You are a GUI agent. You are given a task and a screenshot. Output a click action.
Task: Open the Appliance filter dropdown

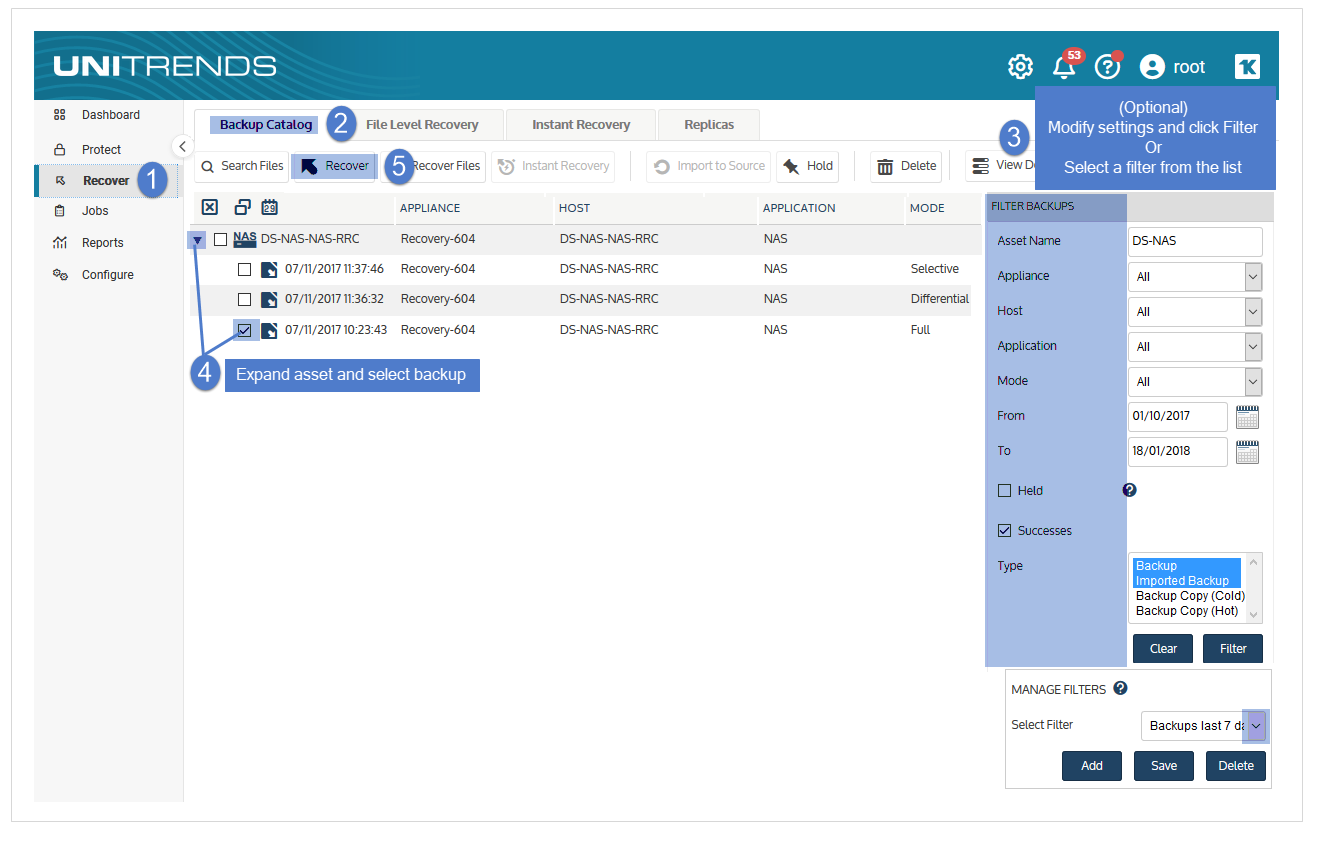(x=1195, y=277)
